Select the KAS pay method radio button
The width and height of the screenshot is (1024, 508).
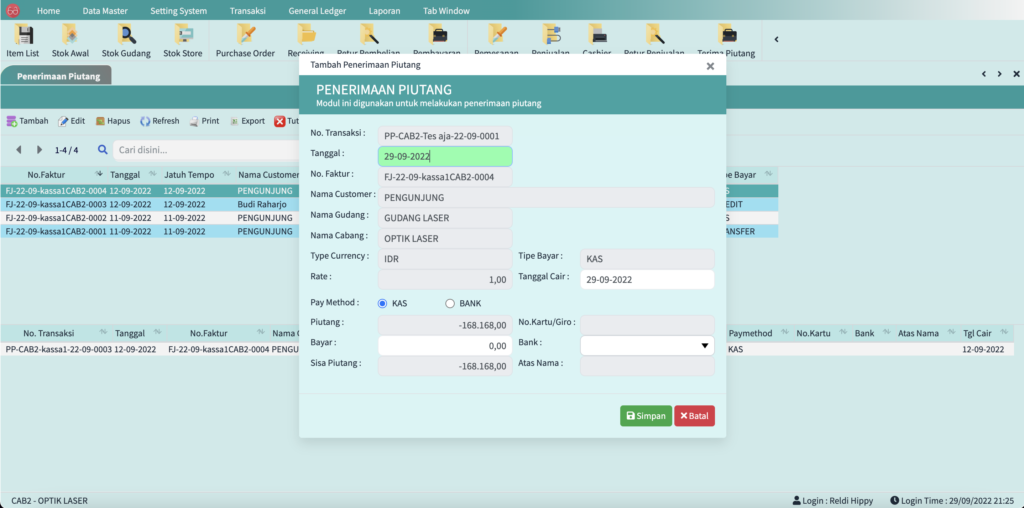tap(383, 303)
